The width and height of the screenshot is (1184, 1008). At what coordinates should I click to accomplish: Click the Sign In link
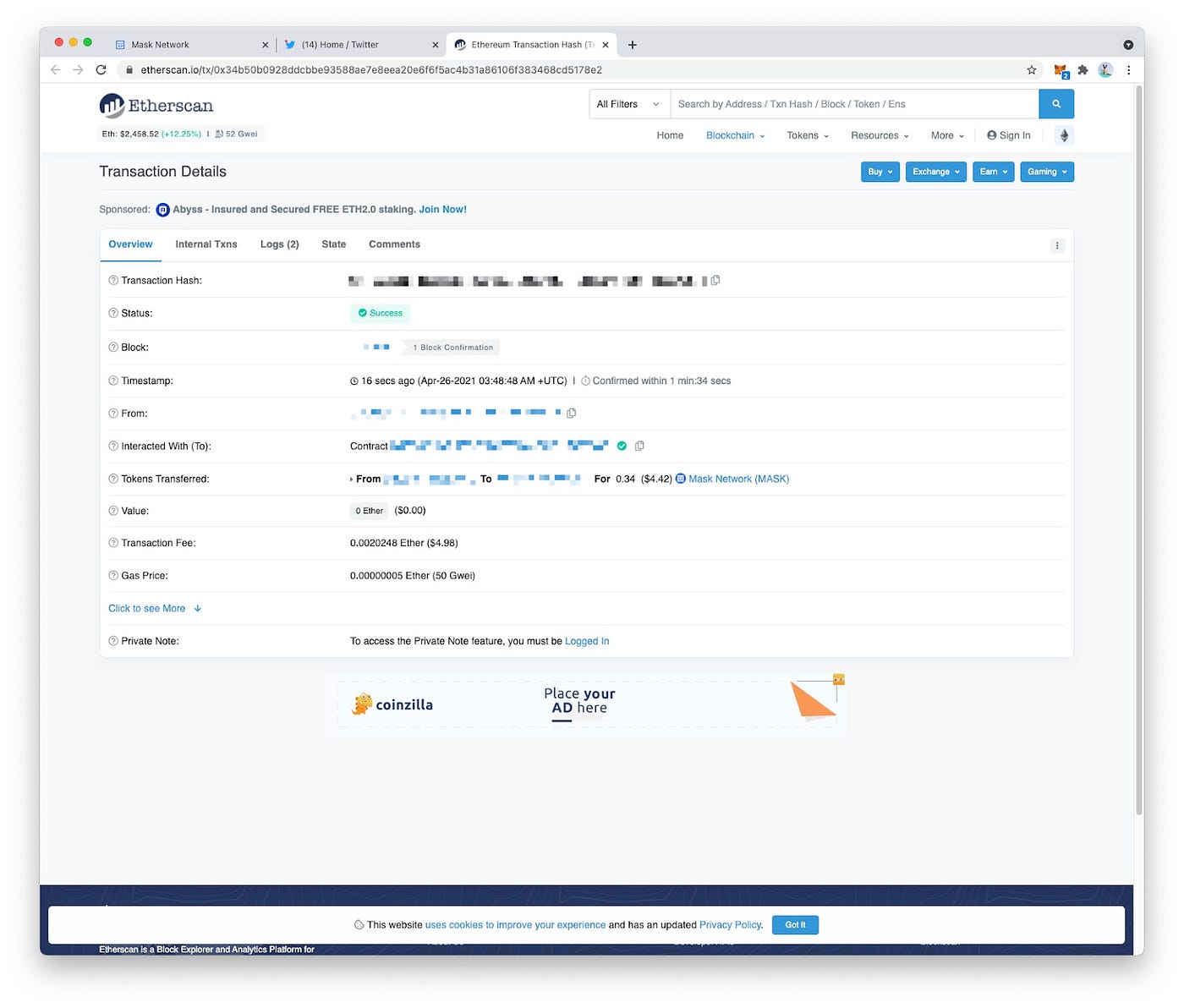(x=1009, y=135)
